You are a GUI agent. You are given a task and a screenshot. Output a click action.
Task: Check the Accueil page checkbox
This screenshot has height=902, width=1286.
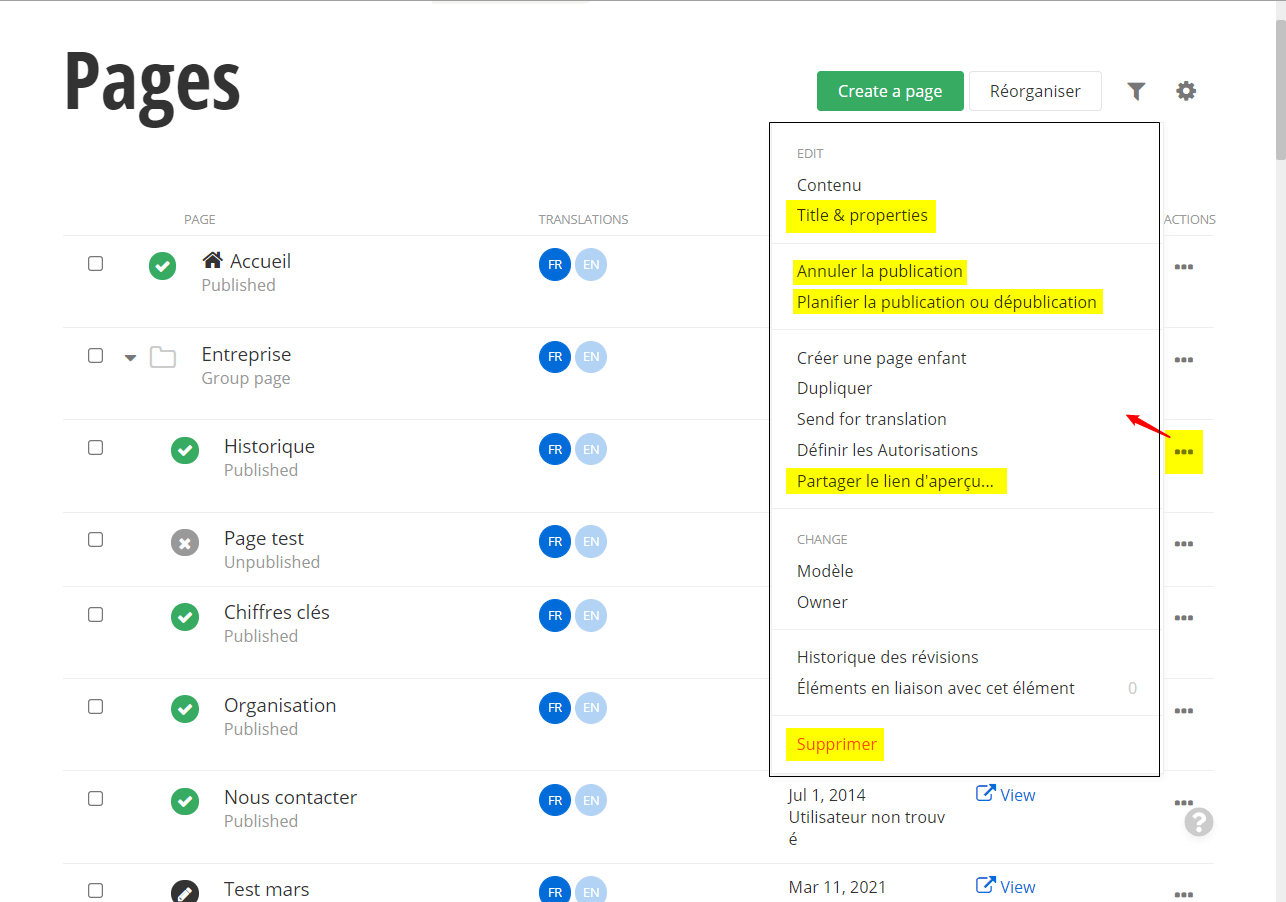coord(95,264)
